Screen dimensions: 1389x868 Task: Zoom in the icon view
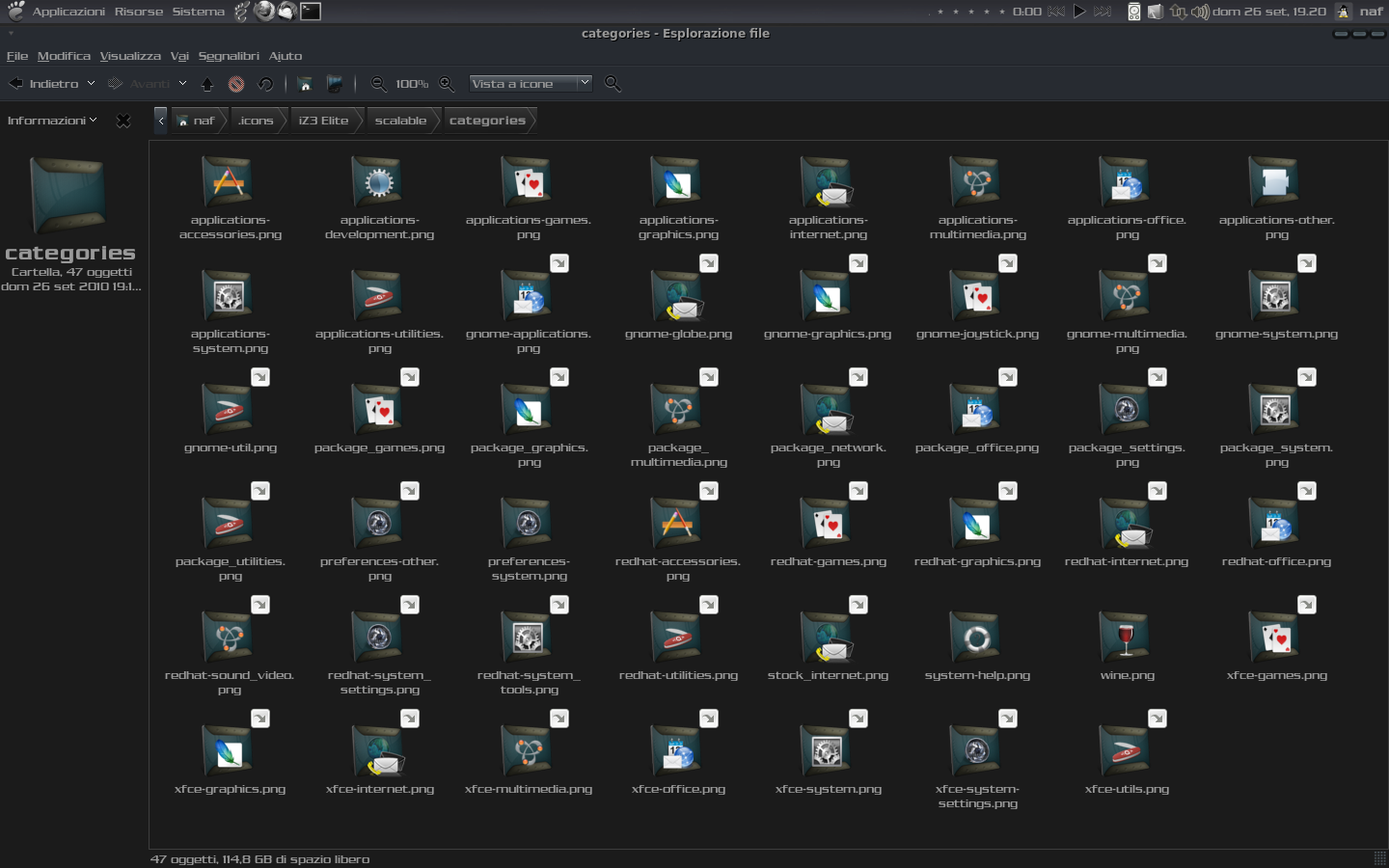pos(447,84)
